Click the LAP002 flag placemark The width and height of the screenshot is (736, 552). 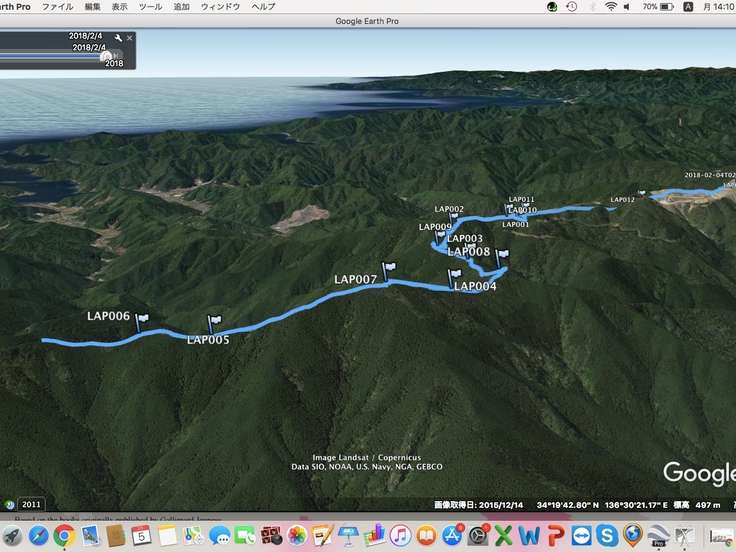[453, 217]
